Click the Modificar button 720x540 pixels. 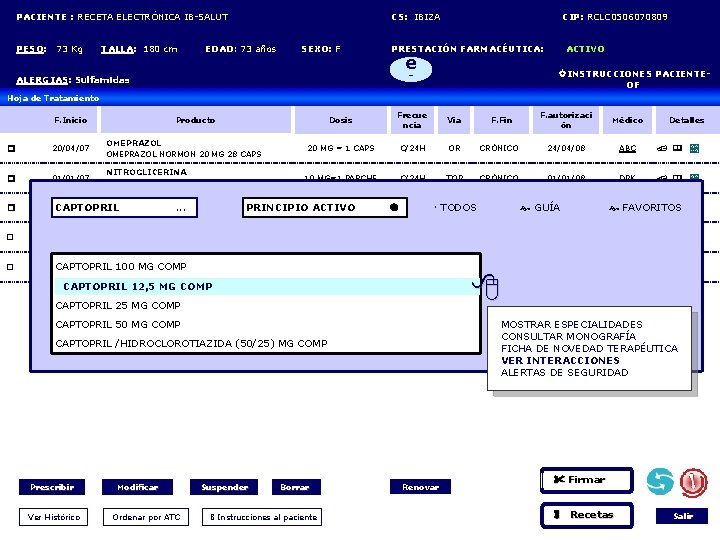[x=137, y=487]
